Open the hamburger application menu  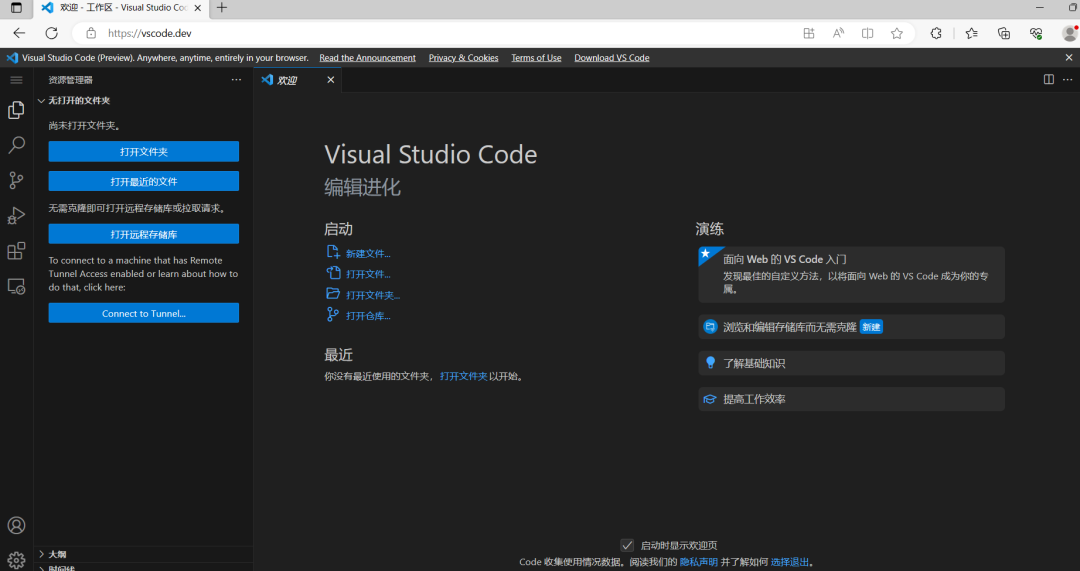pyautogui.click(x=17, y=80)
